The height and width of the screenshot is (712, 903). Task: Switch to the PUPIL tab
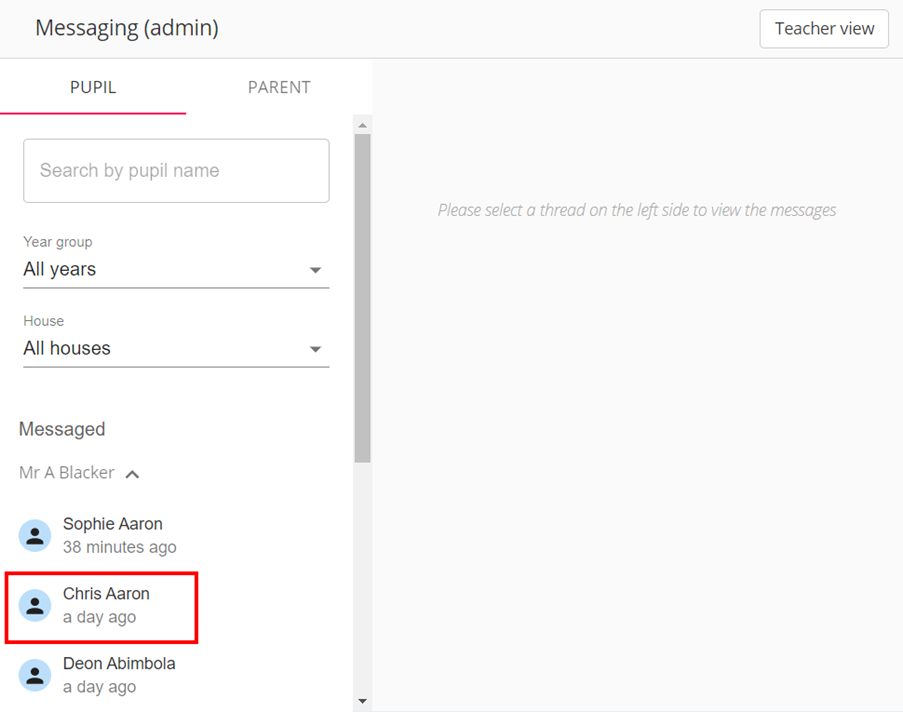(x=93, y=87)
